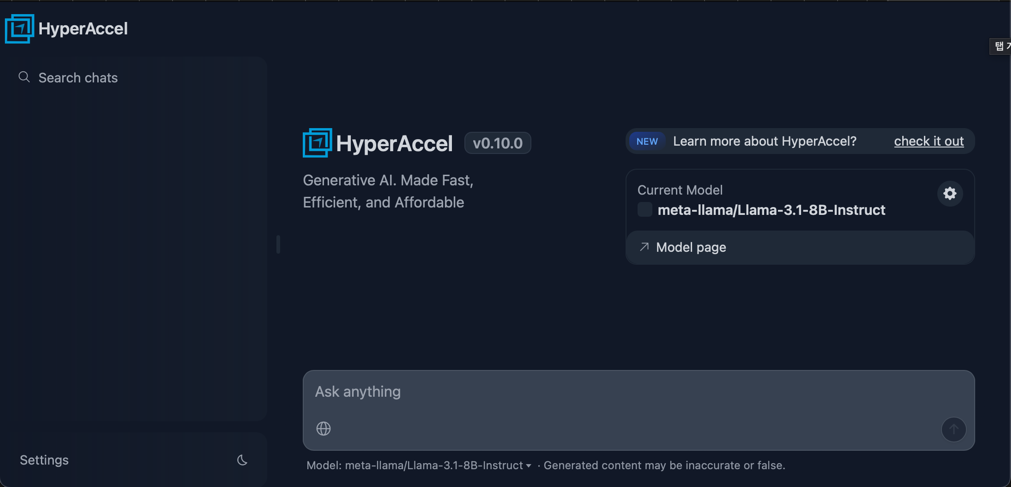
Task: Click the Model page arrow icon
Action: (x=643, y=247)
